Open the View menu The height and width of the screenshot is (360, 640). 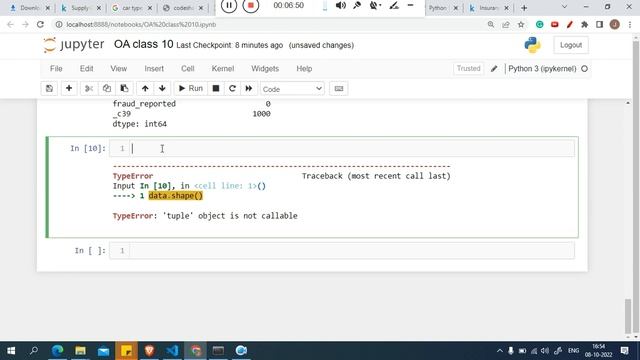click(x=118, y=69)
